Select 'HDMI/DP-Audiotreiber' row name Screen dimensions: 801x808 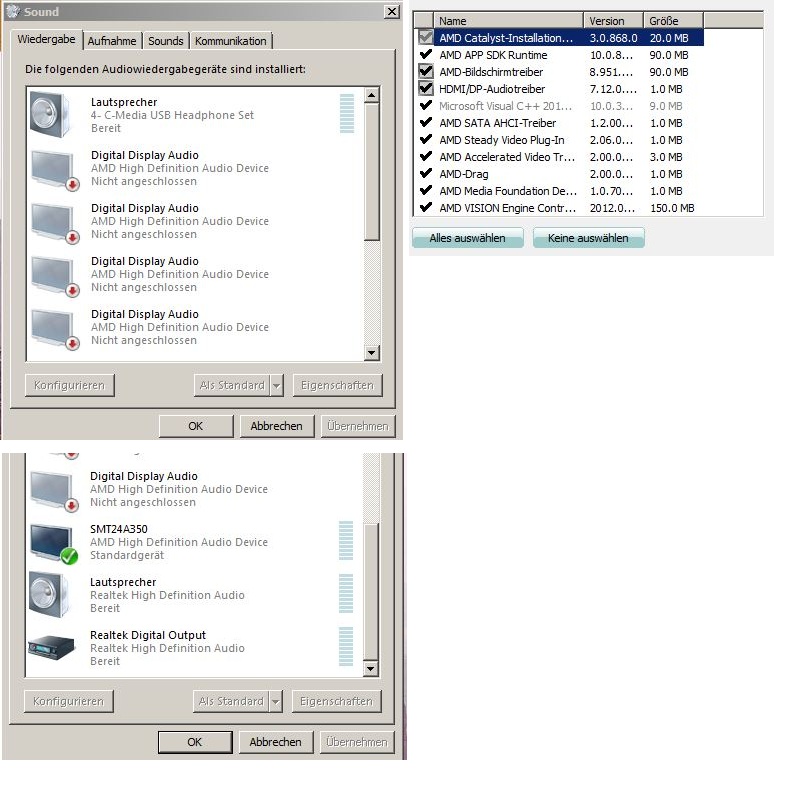click(492, 89)
